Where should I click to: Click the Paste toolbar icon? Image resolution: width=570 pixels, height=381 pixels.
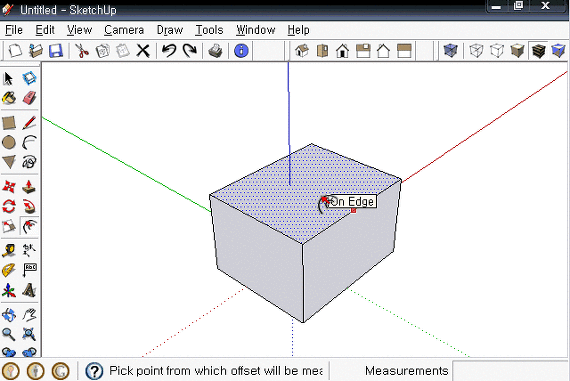pos(123,51)
